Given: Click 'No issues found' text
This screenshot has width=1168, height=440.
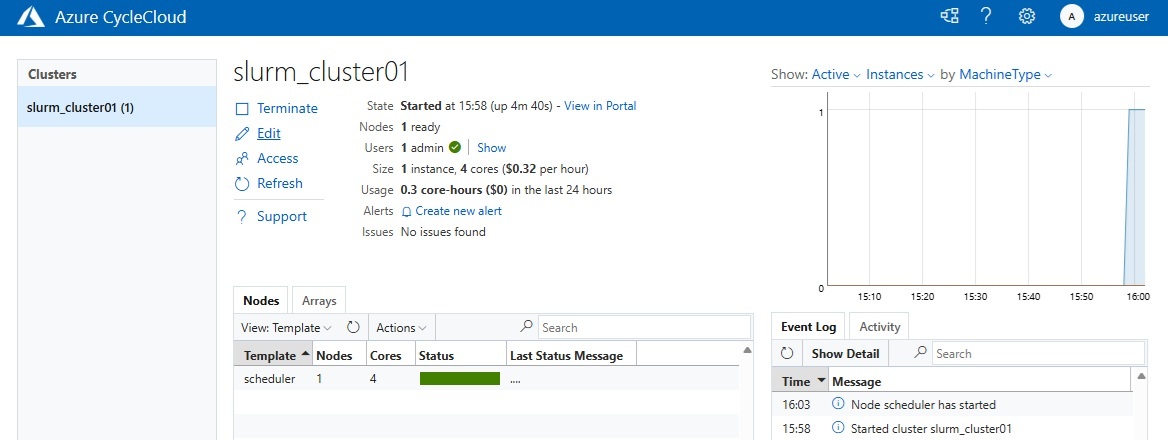Looking at the screenshot, I should pos(443,232).
